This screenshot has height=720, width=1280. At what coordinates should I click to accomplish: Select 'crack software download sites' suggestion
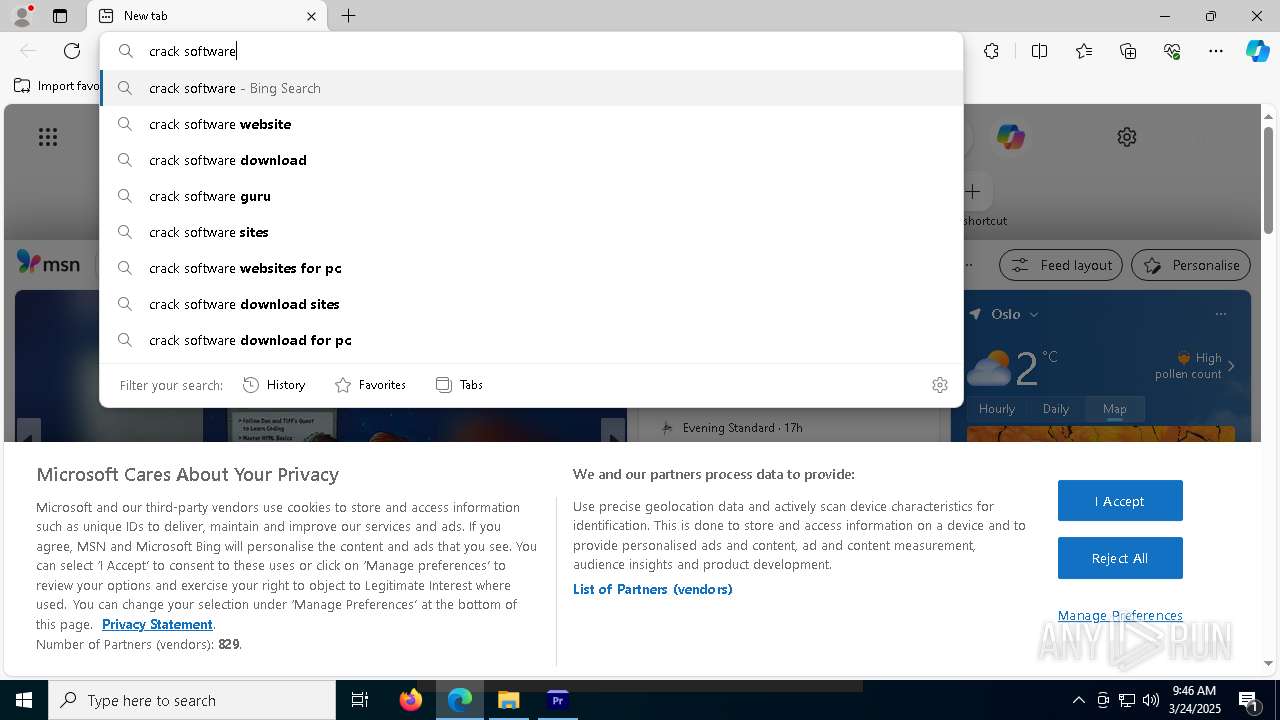pos(532,304)
